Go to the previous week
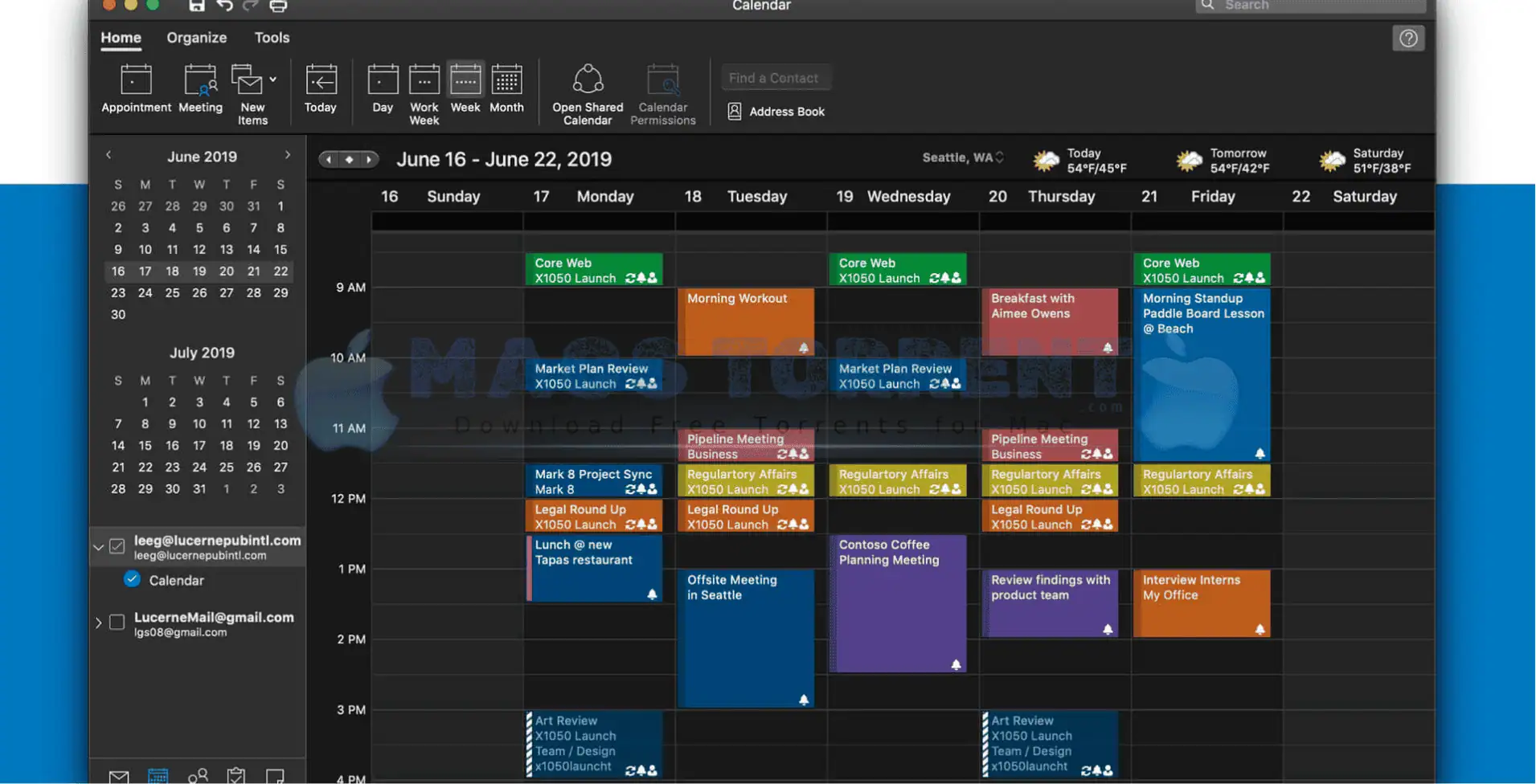 329,159
